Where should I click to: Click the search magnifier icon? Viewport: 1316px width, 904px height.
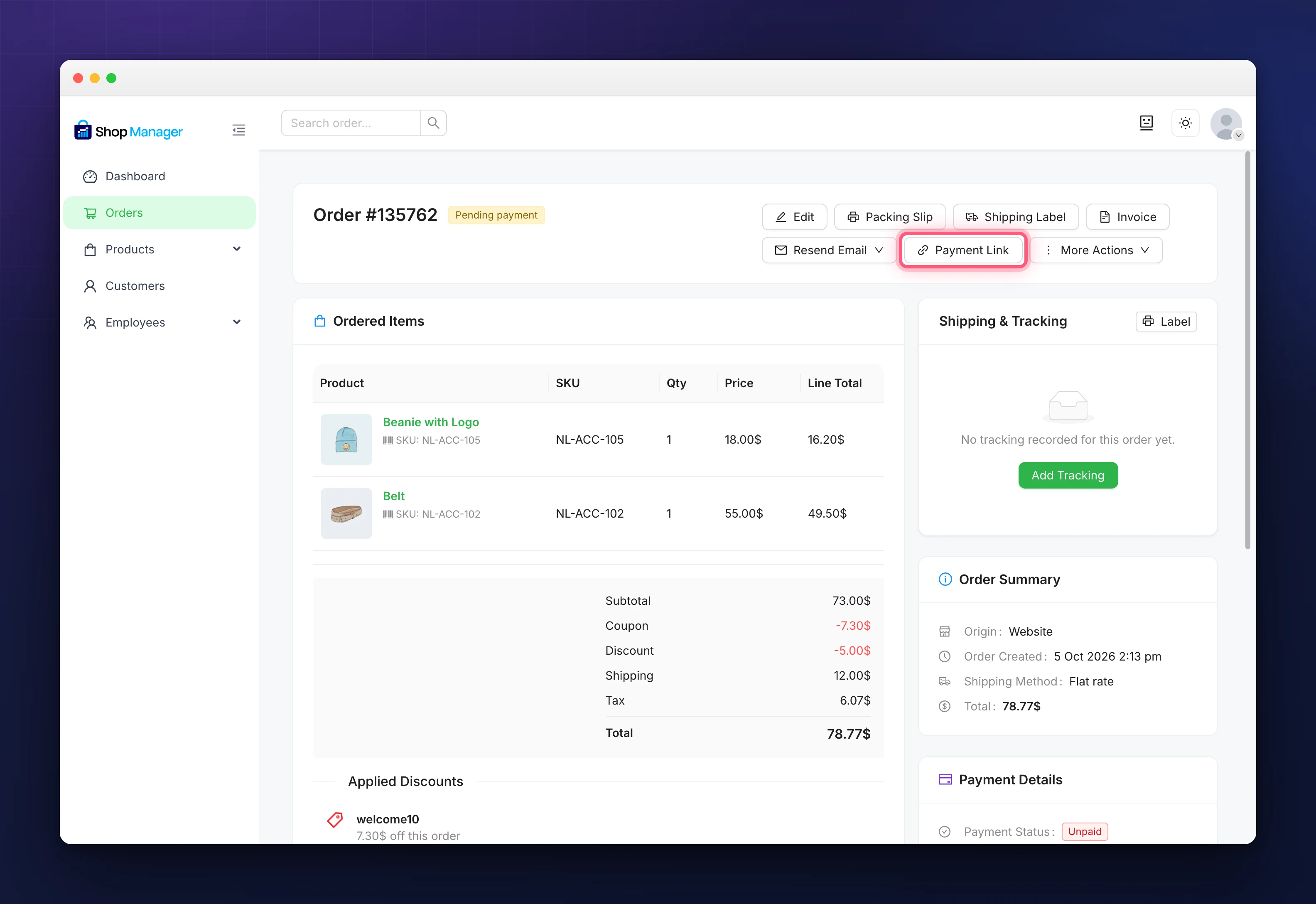433,123
